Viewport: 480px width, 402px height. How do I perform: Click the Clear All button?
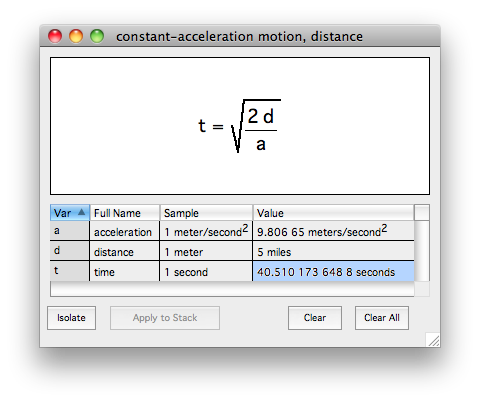pyautogui.click(x=382, y=318)
